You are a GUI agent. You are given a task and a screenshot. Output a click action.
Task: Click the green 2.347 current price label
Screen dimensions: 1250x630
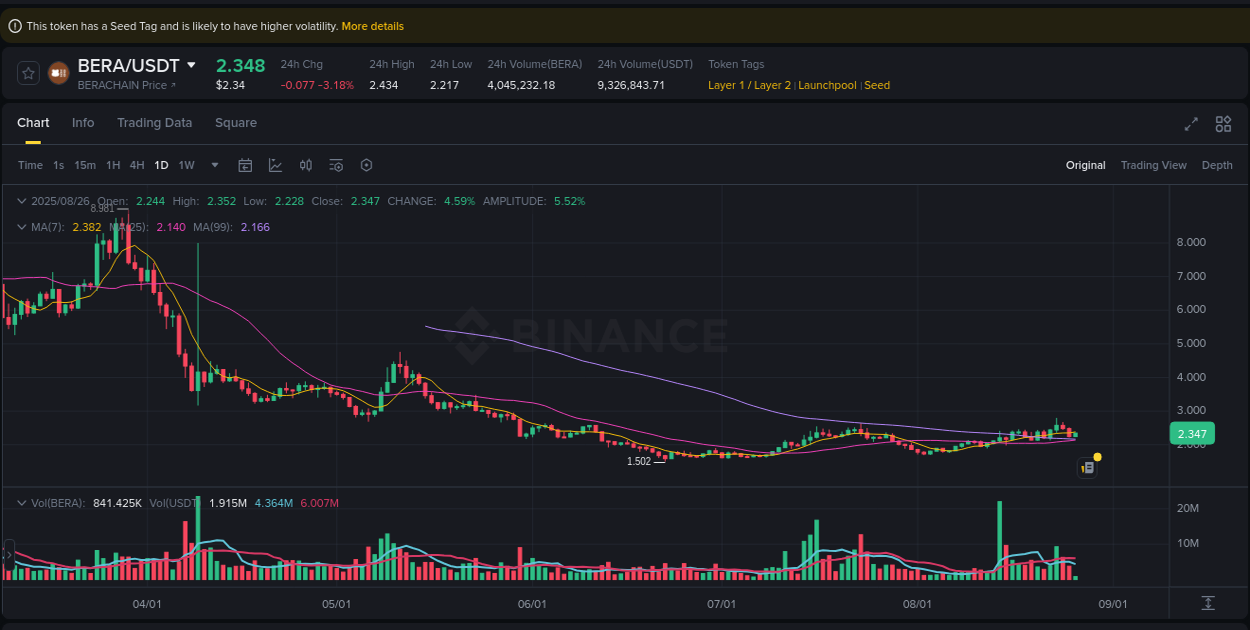tap(1192, 433)
